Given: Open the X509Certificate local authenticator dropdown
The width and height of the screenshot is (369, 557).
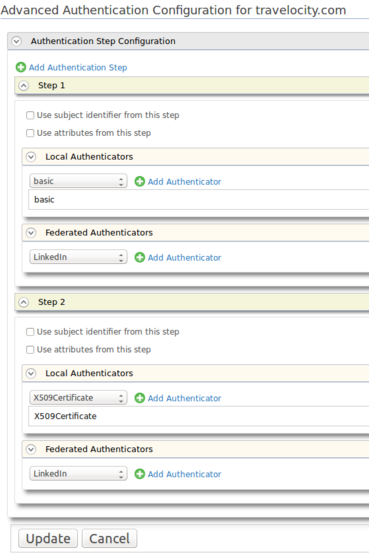Looking at the screenshot, I should 78,398.
